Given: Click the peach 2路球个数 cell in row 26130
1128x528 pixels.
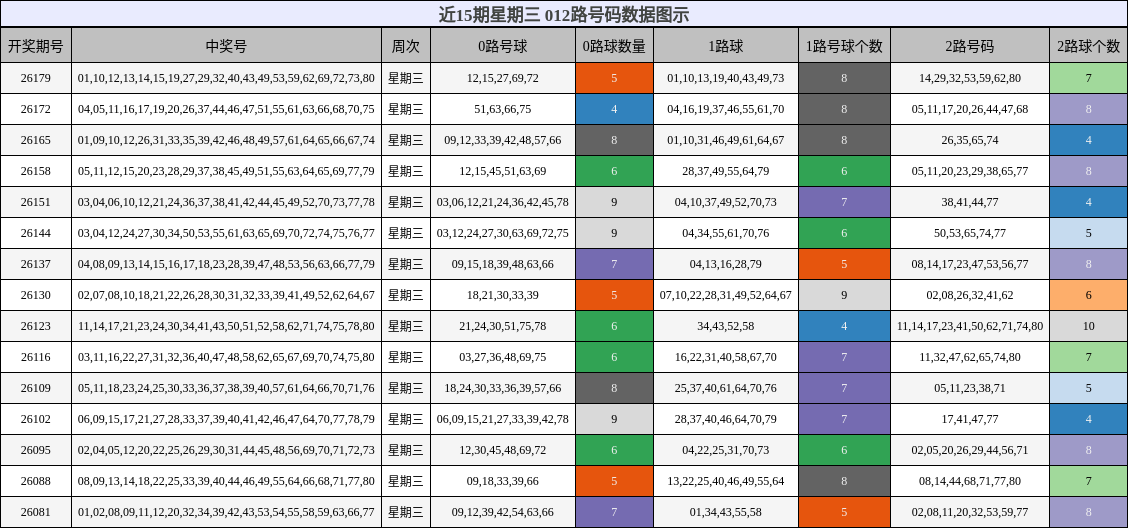Looking at the screenshot, I should pyautogui.click(x=1088, y=295).
